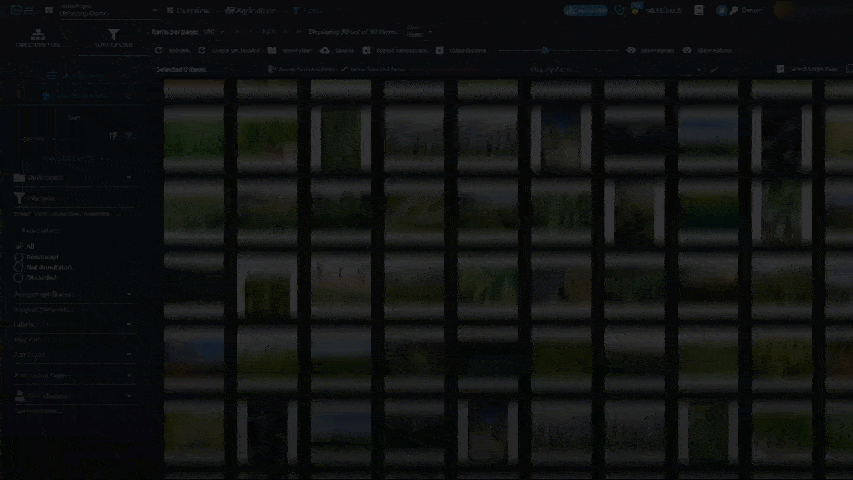
Task: Expand the Directories section in sidebar
Action: click(73, 177)
